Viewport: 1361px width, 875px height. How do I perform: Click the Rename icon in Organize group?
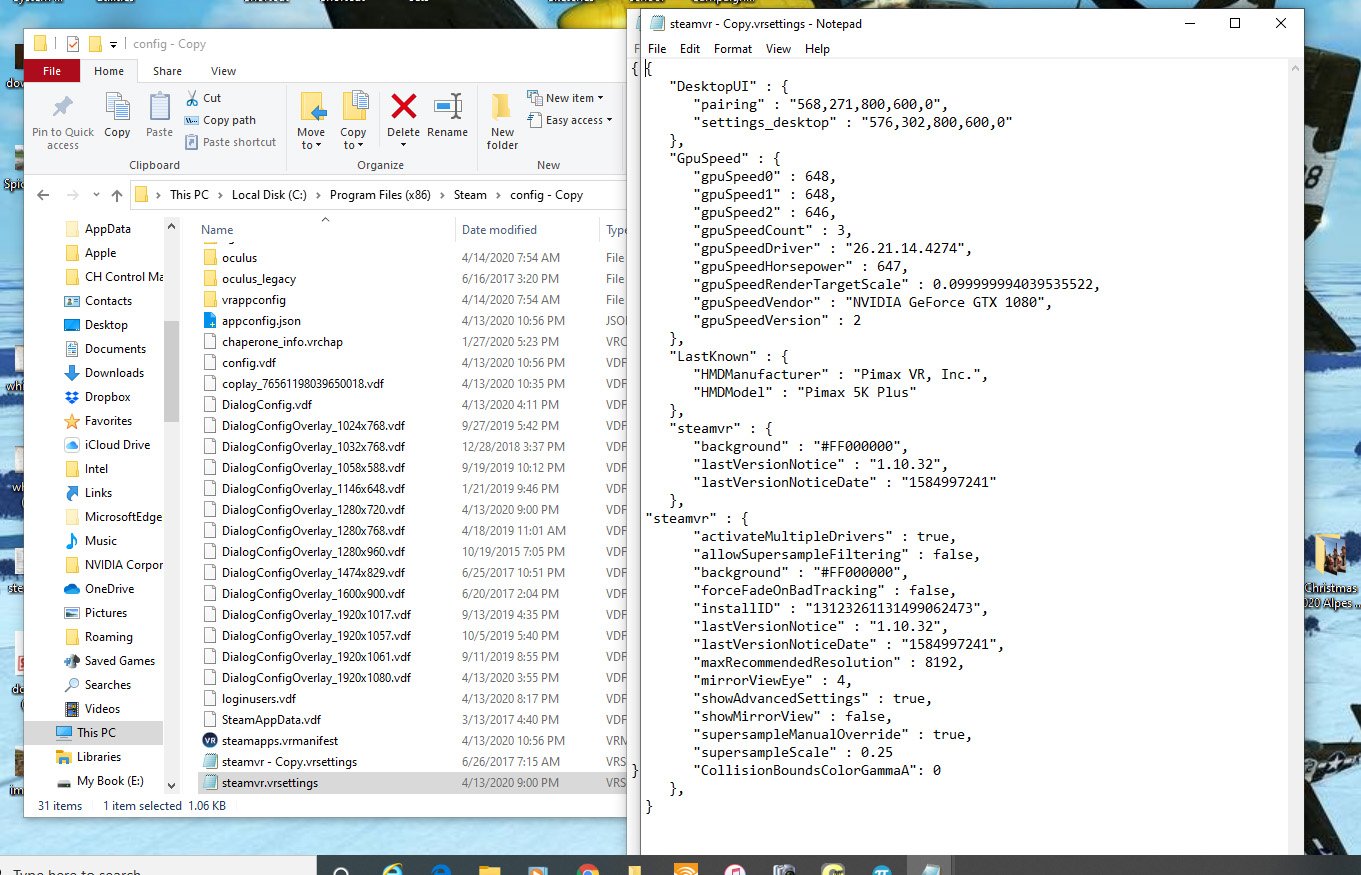click(447, 106)
